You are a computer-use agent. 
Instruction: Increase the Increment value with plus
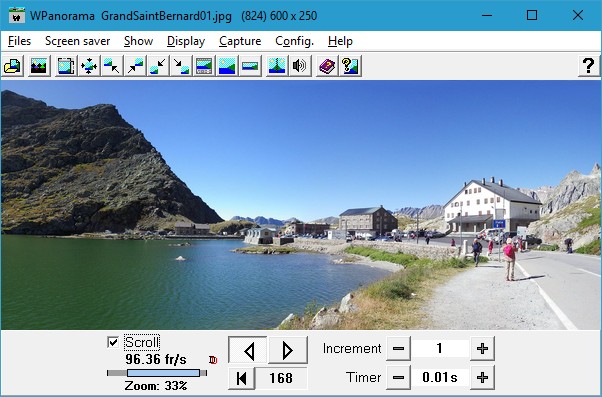(482, 349)
